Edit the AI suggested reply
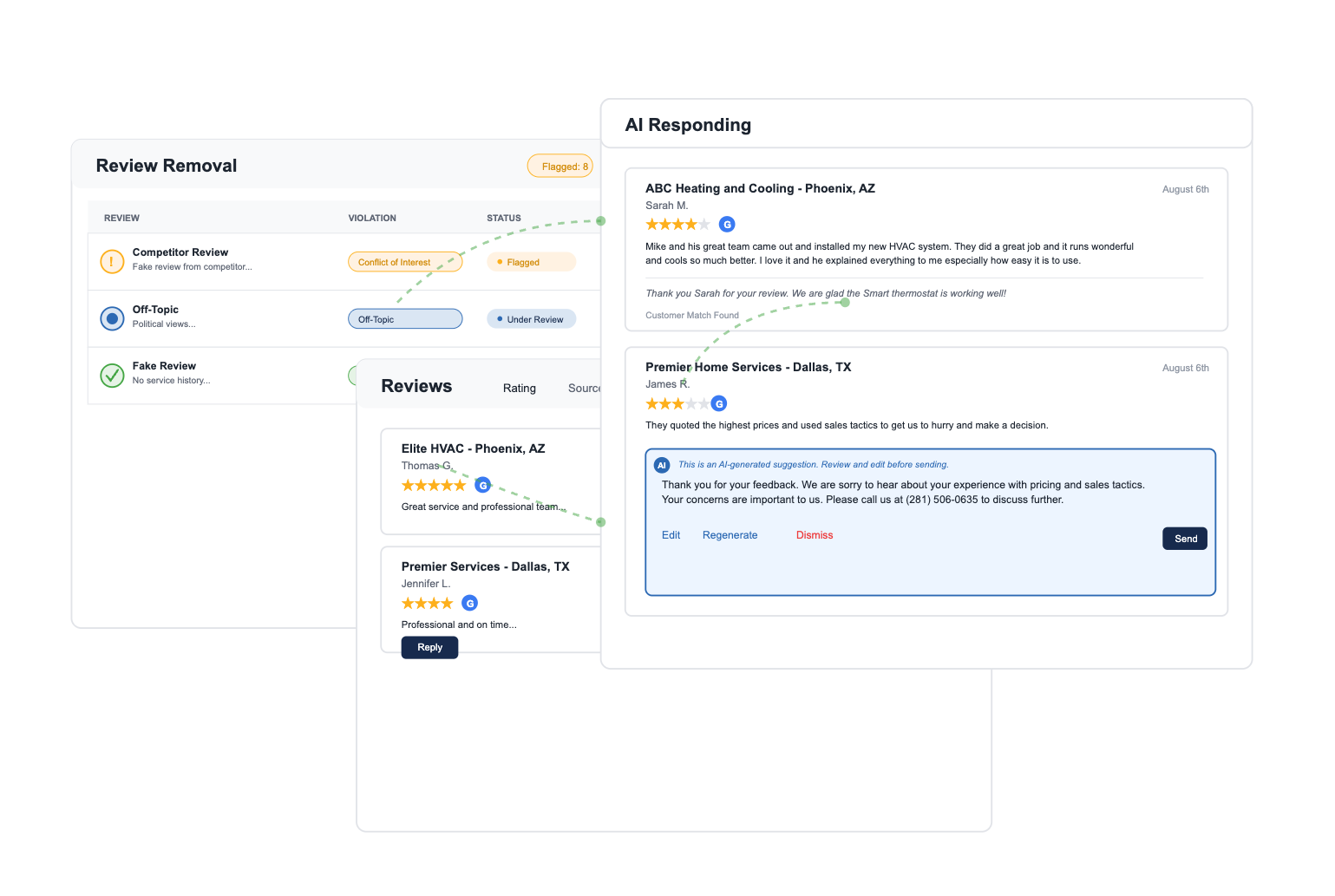1335x896 pixels. point(671,535)
